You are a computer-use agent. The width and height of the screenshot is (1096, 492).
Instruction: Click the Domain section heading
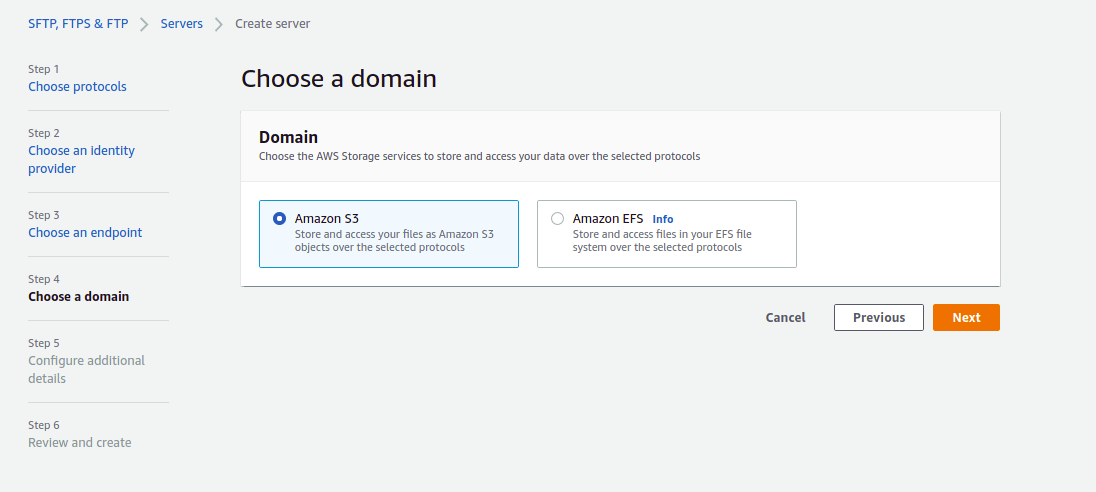(289, 137)
